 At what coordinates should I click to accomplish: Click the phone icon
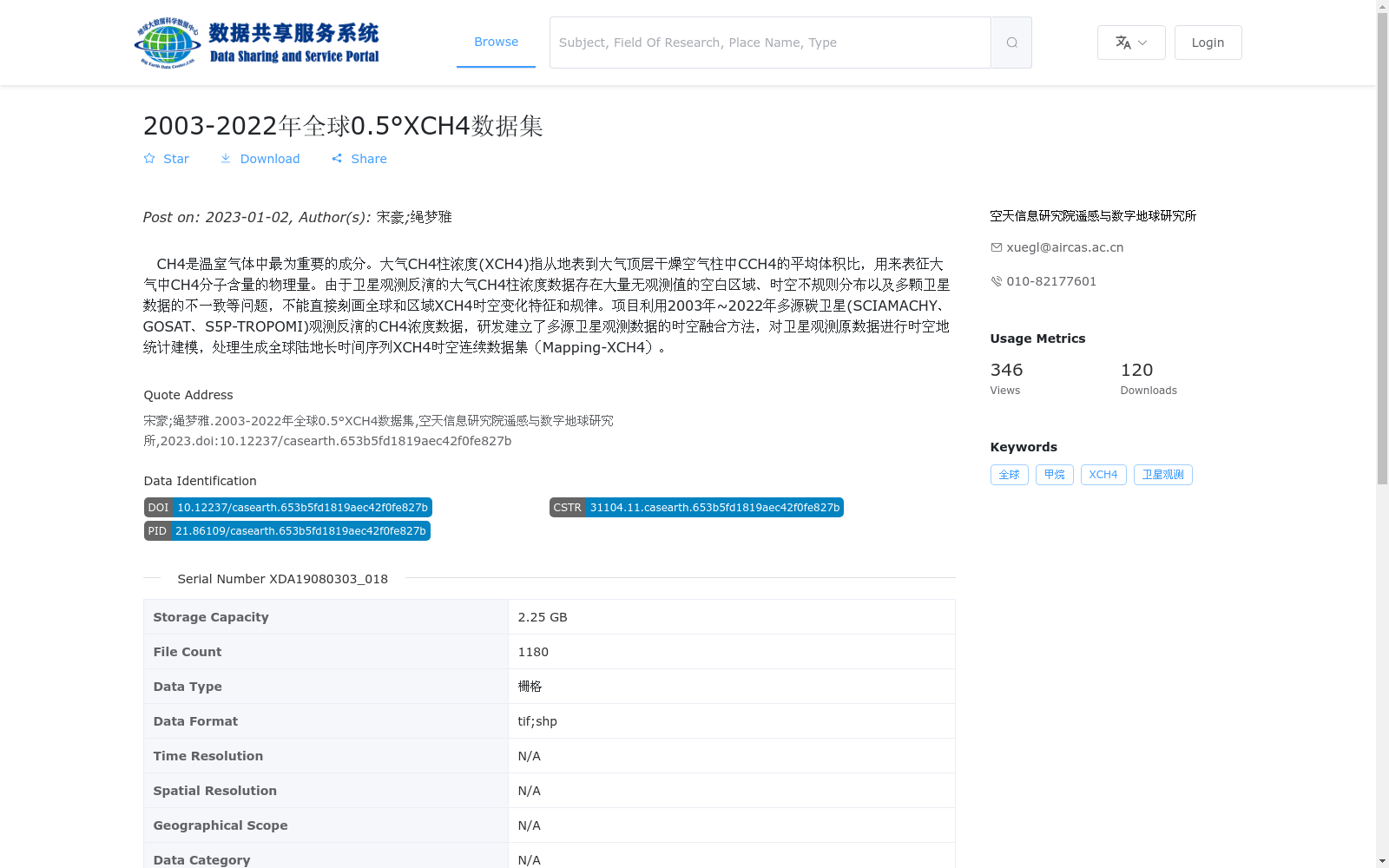[997, 281]
